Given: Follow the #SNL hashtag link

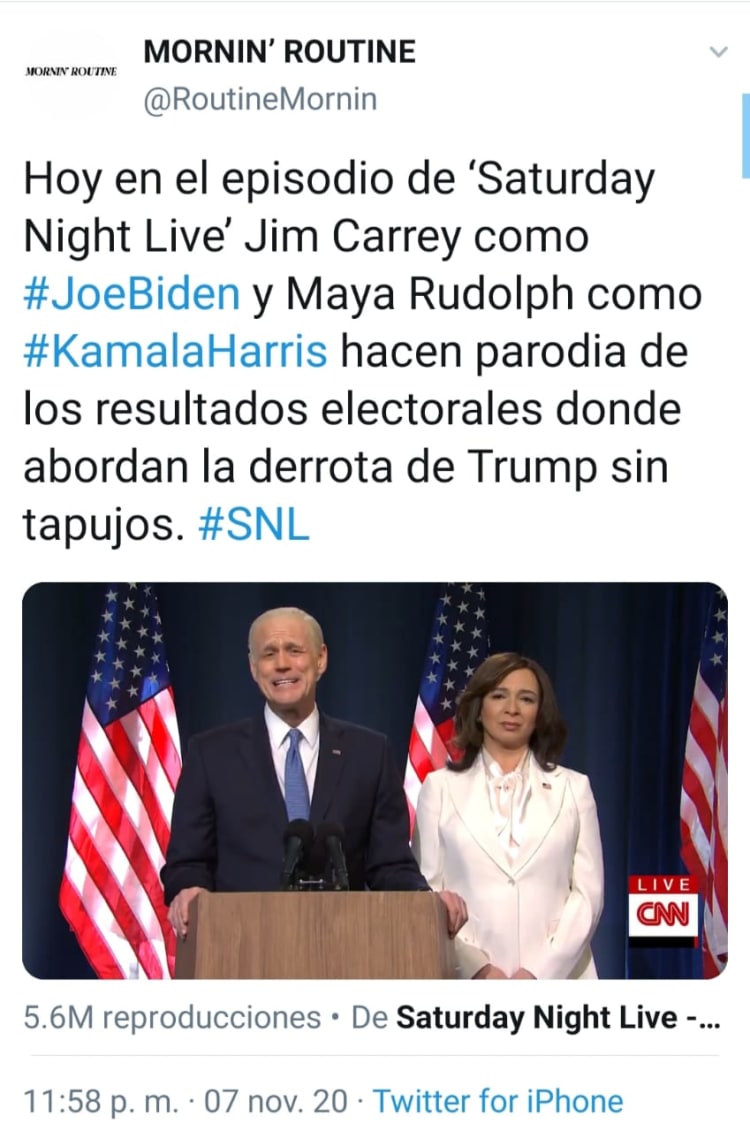Looking at the screenshot, I should (x=253, y=525).
